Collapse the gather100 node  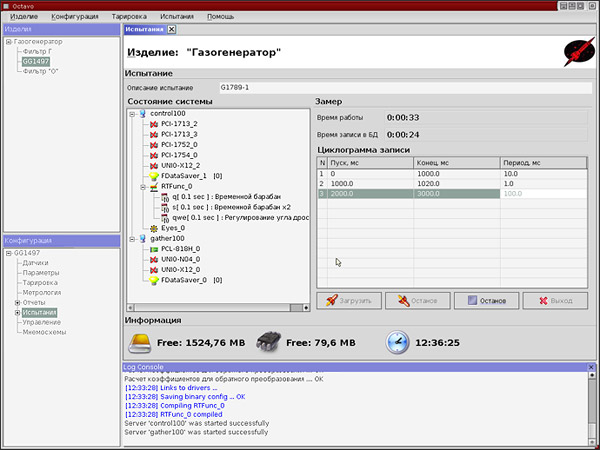click(132, 239)
